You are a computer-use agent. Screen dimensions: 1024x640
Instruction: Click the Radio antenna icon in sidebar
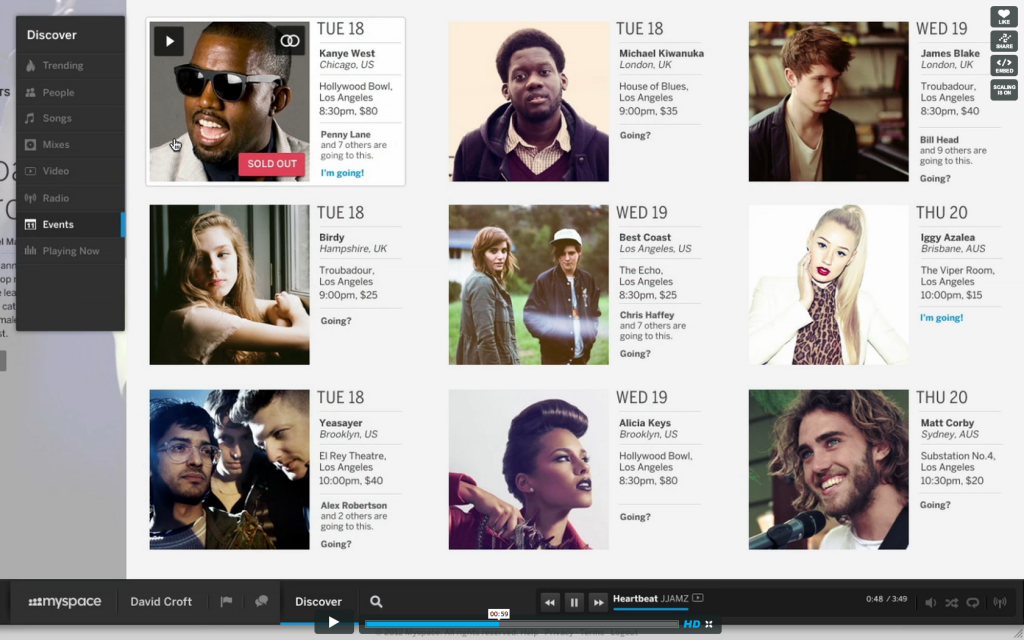(x=30, y=198)
